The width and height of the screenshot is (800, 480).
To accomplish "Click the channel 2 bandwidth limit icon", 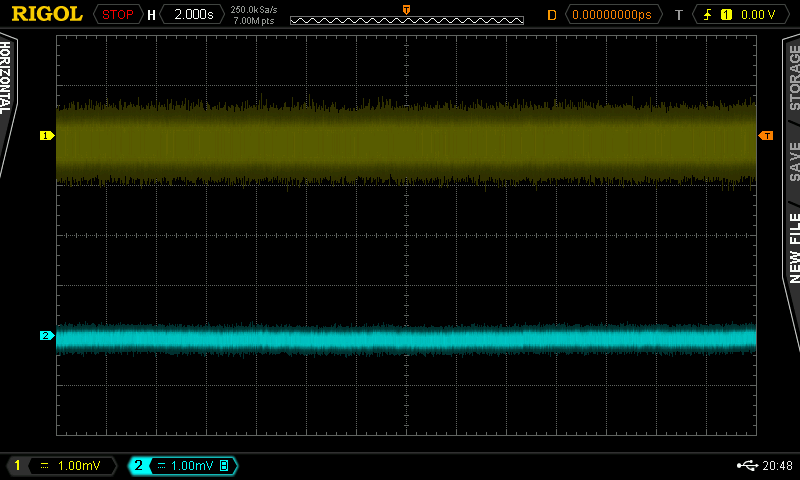I will pyautogui.click(x=224, y=466).
